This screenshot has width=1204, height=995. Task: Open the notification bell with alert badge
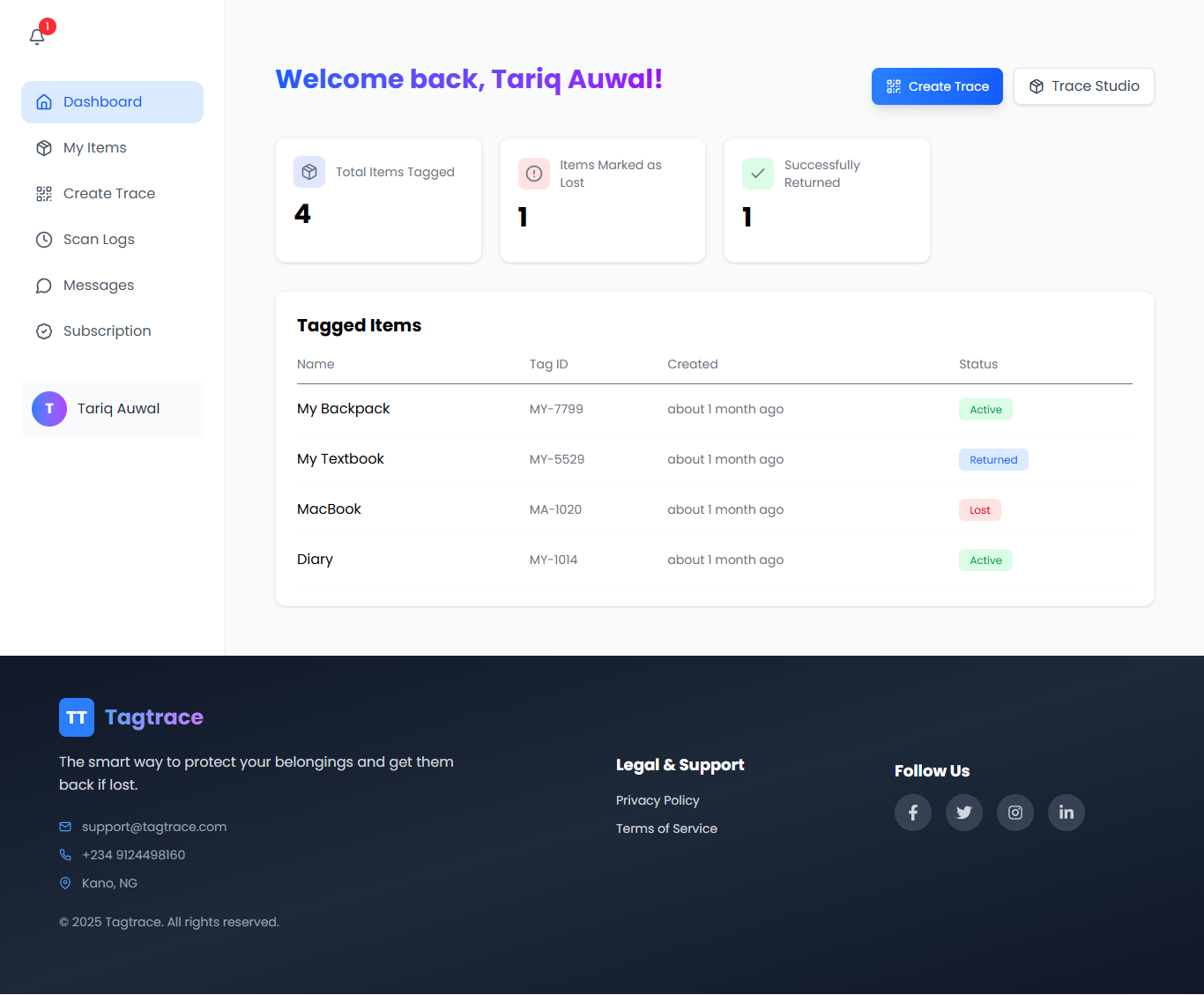(37, 35)
